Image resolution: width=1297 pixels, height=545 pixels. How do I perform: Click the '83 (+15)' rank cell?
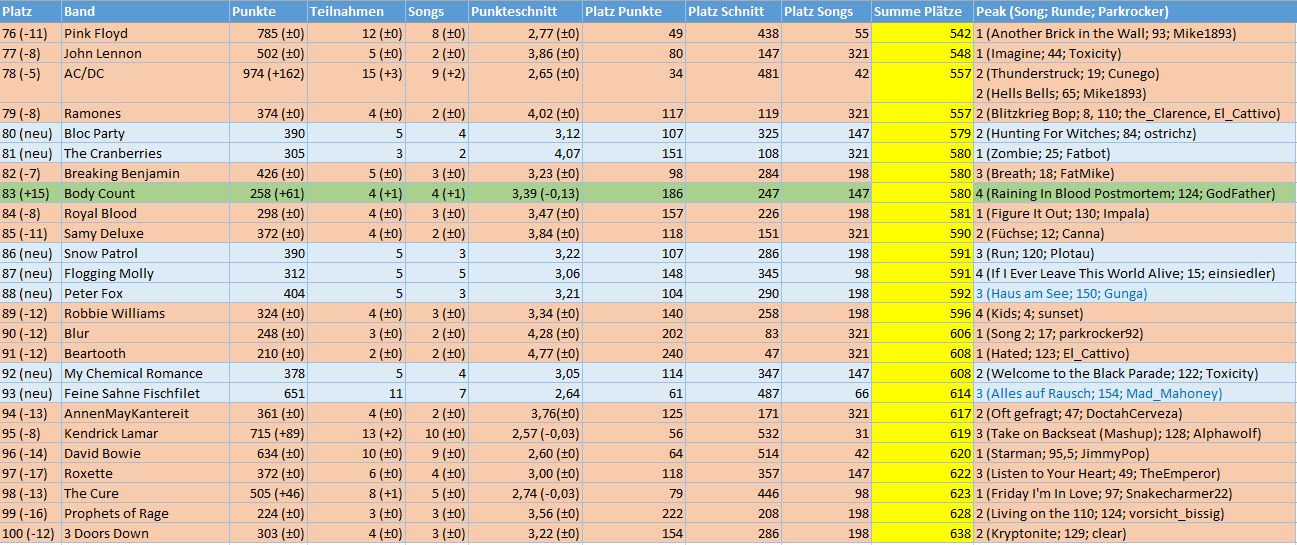coord(30,193)
